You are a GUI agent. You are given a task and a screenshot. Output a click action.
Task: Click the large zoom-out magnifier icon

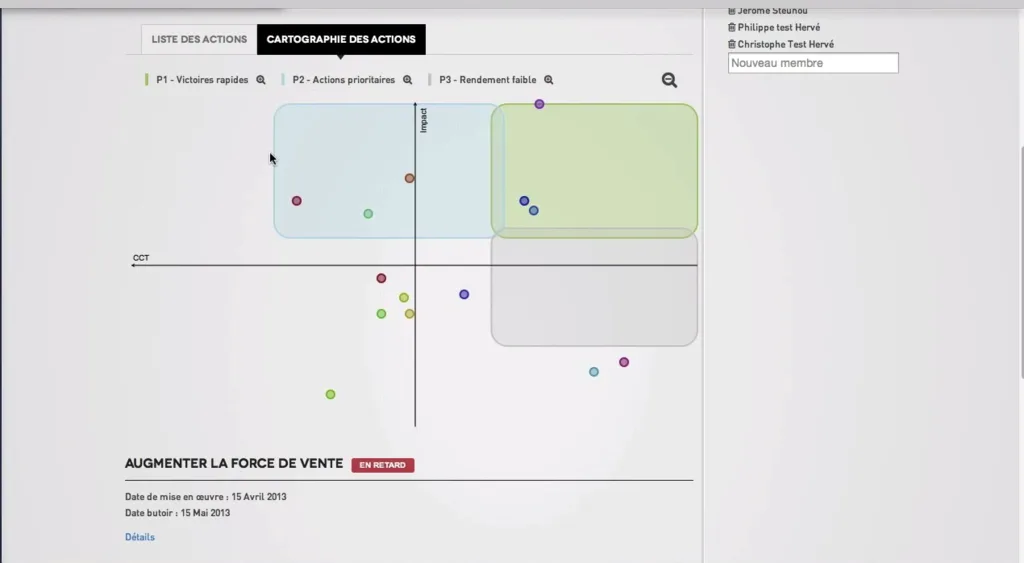[669, 80]
